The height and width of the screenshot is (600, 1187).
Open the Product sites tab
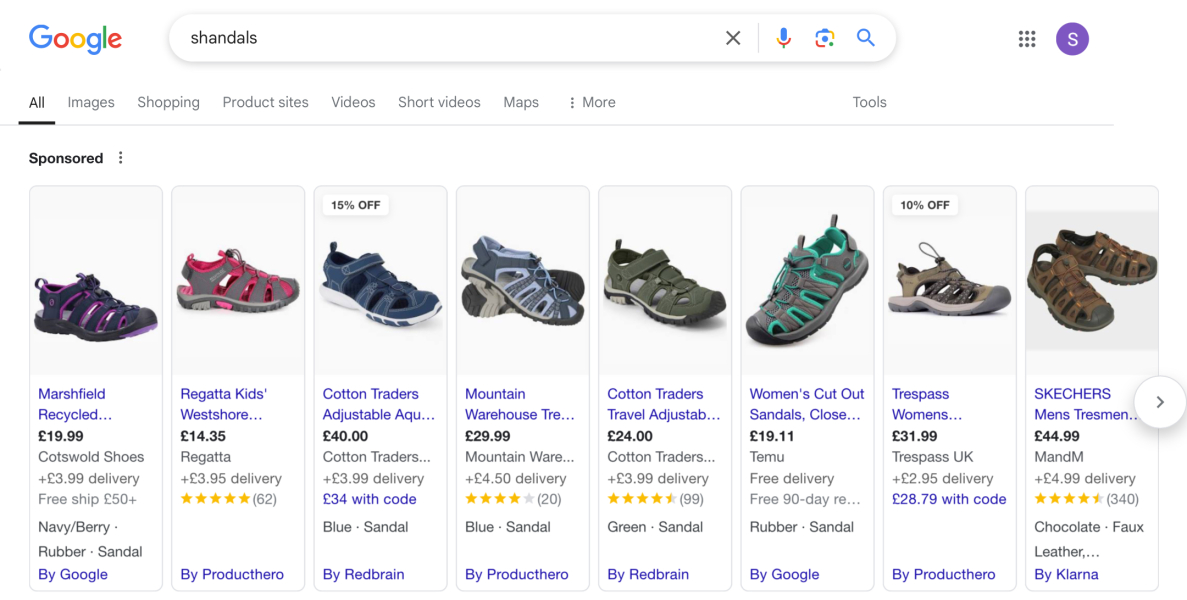point(265,102)
